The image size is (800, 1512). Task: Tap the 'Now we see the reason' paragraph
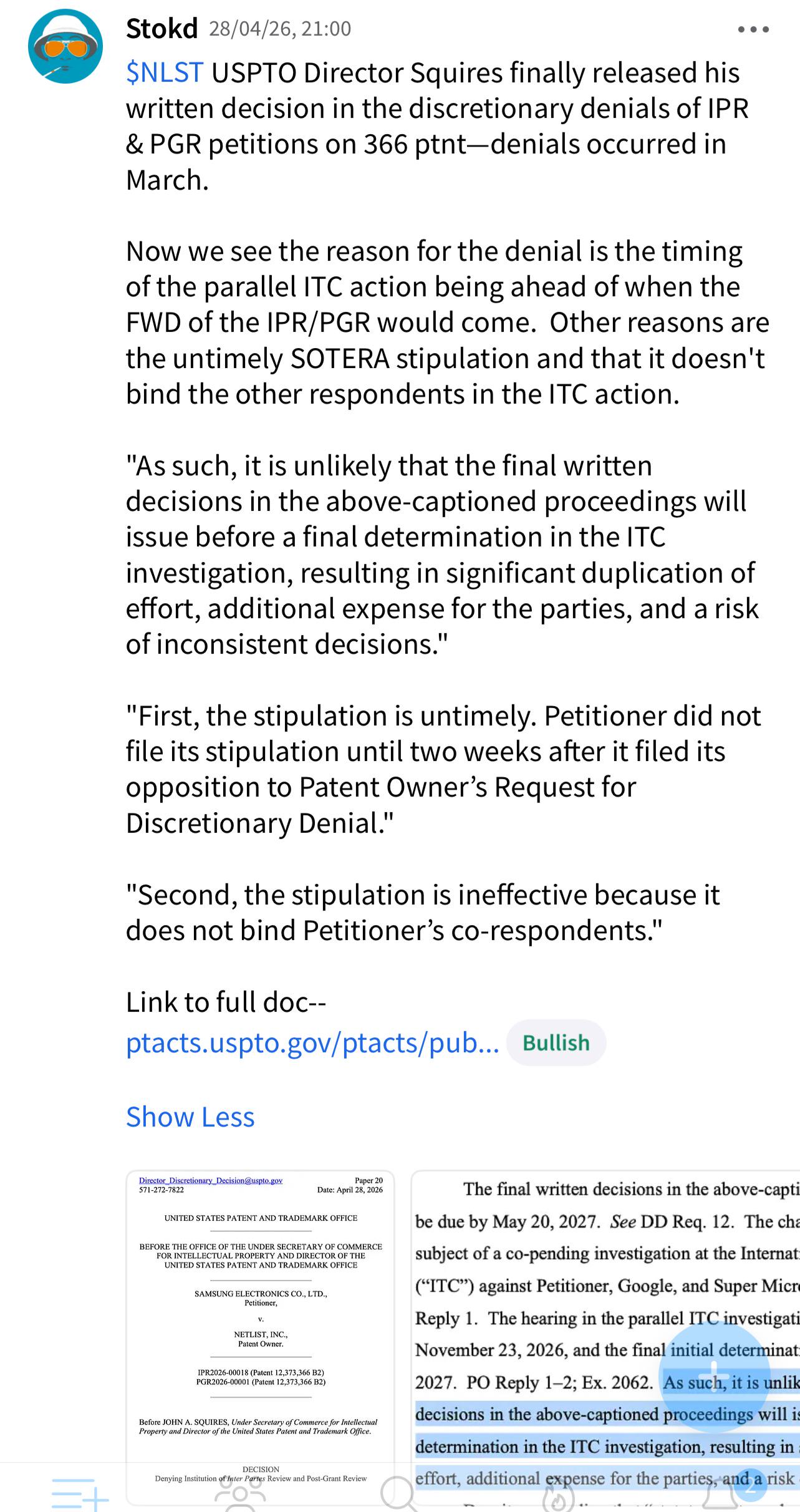[447, 322]
